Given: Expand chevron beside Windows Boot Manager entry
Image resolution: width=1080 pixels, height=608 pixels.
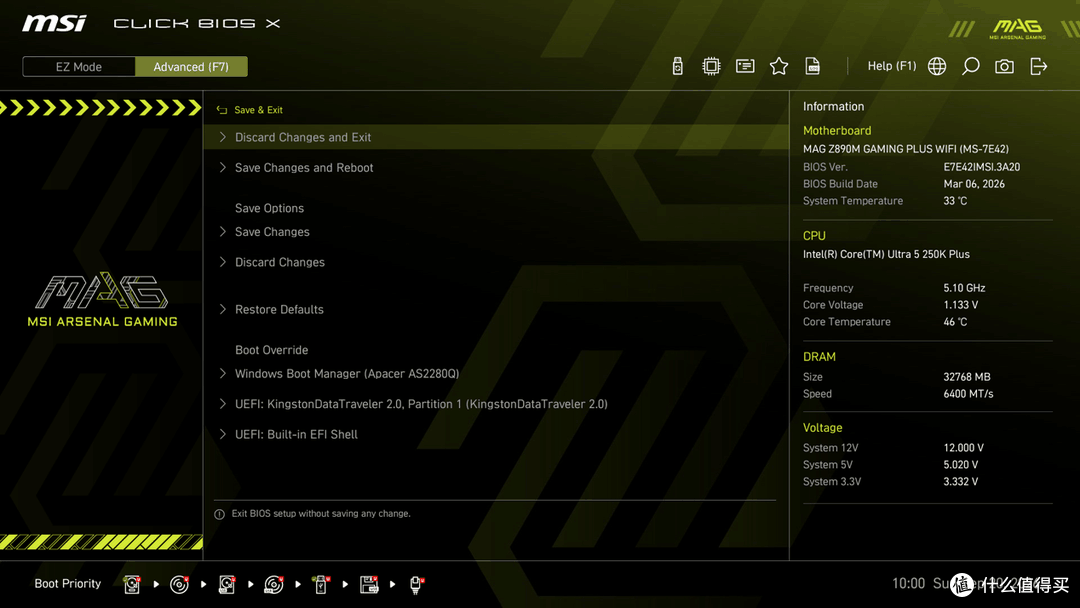Looking at the screenshot, I should (x=222, y=373).
